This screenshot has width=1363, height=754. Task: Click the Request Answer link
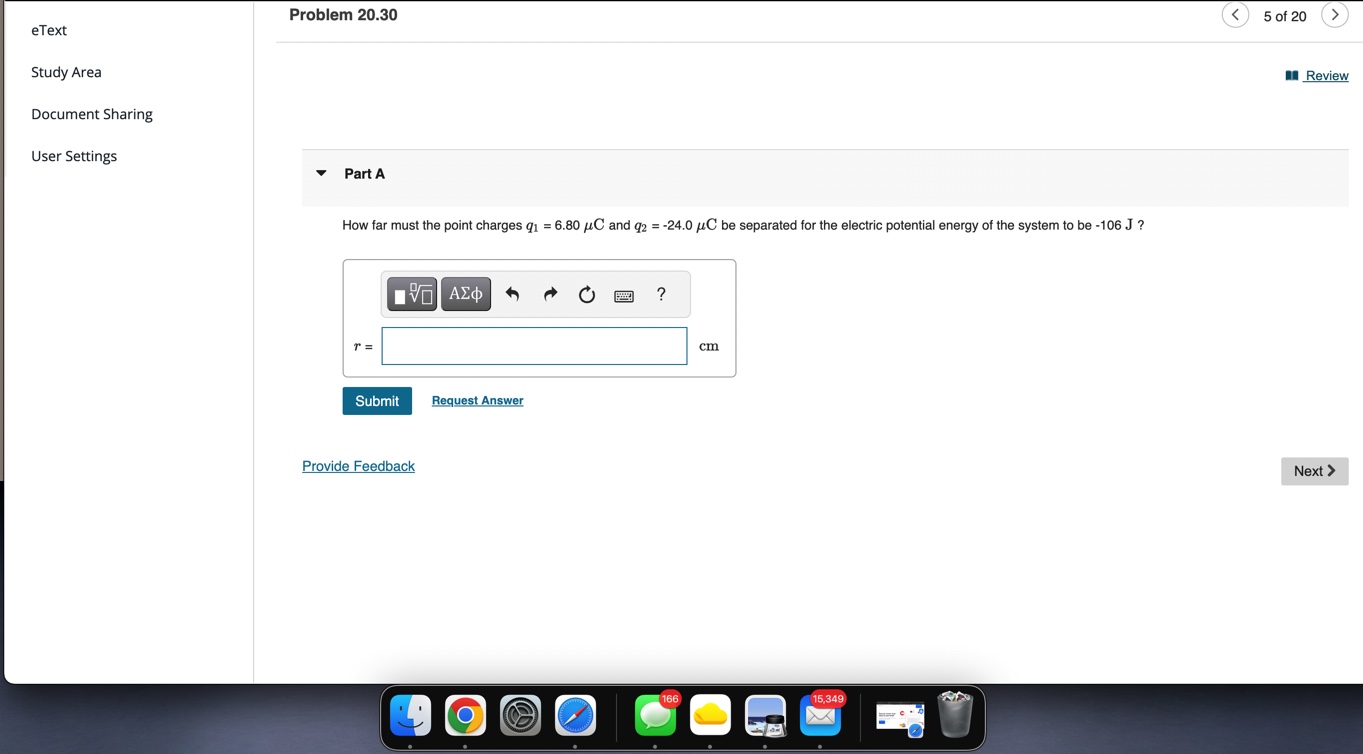pyautogui.click(x=477, y=400)
